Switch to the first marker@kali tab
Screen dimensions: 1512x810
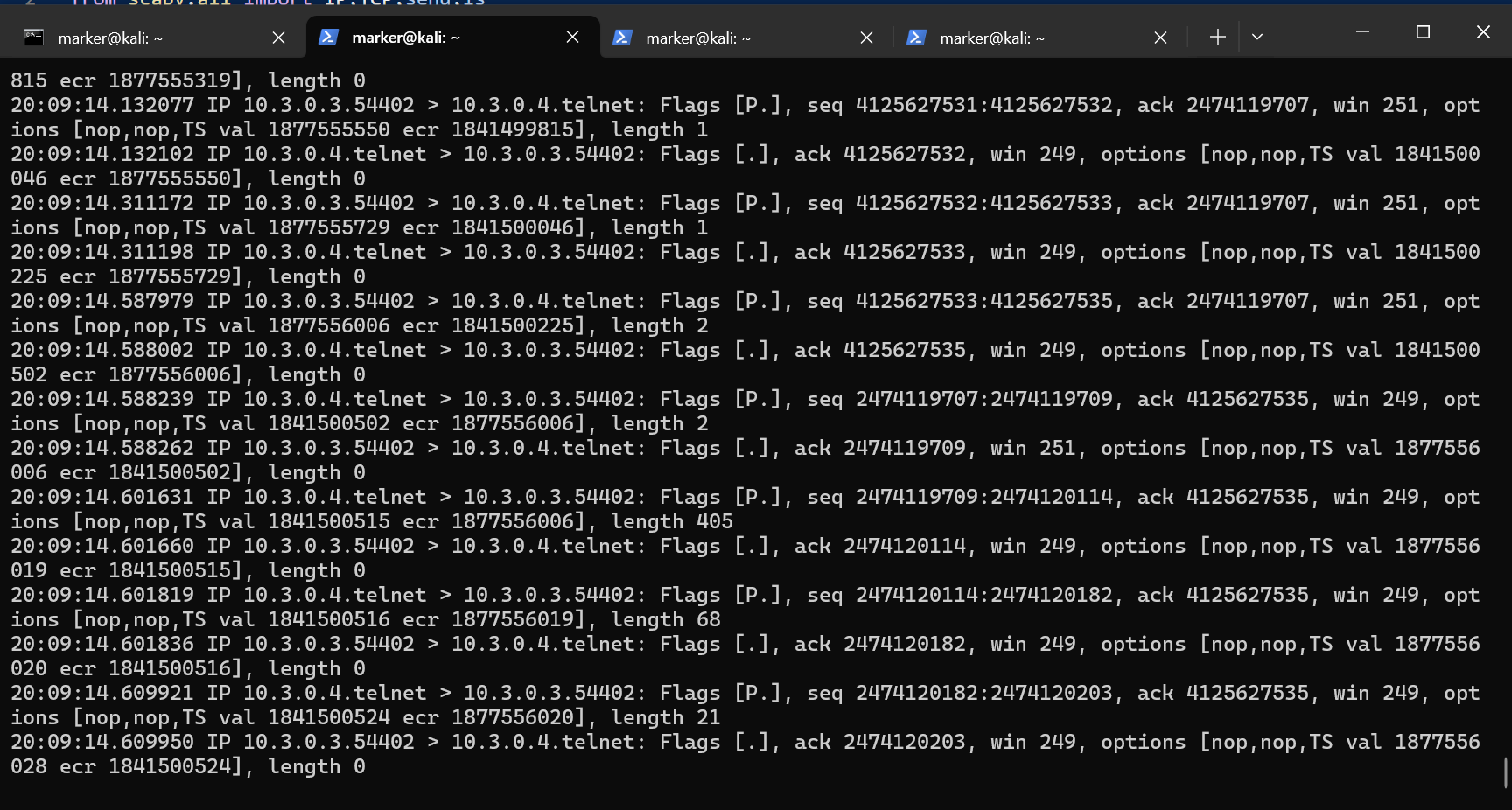[x=110, y=38]
